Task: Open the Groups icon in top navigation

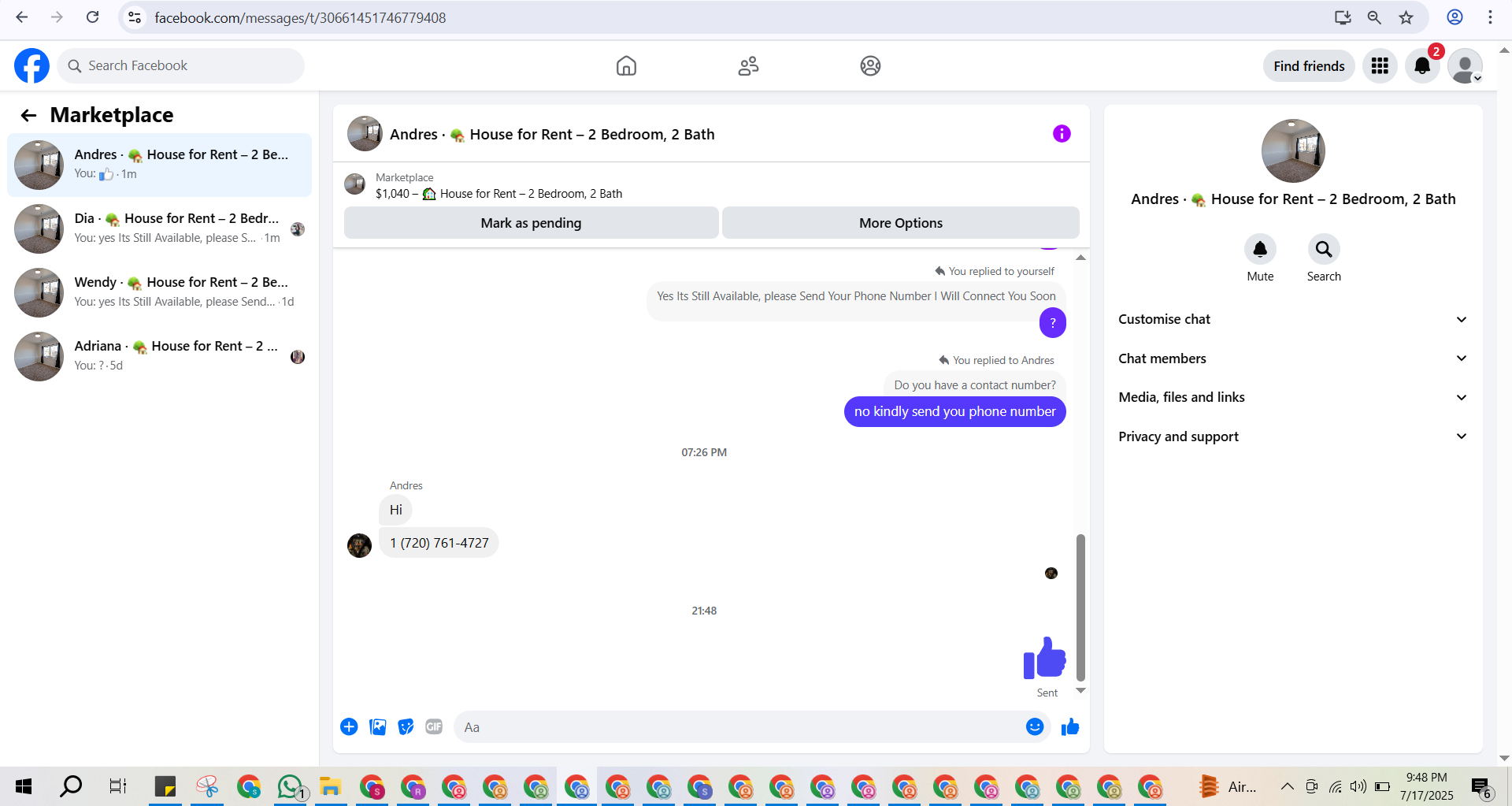Action: tap(870, 65)
